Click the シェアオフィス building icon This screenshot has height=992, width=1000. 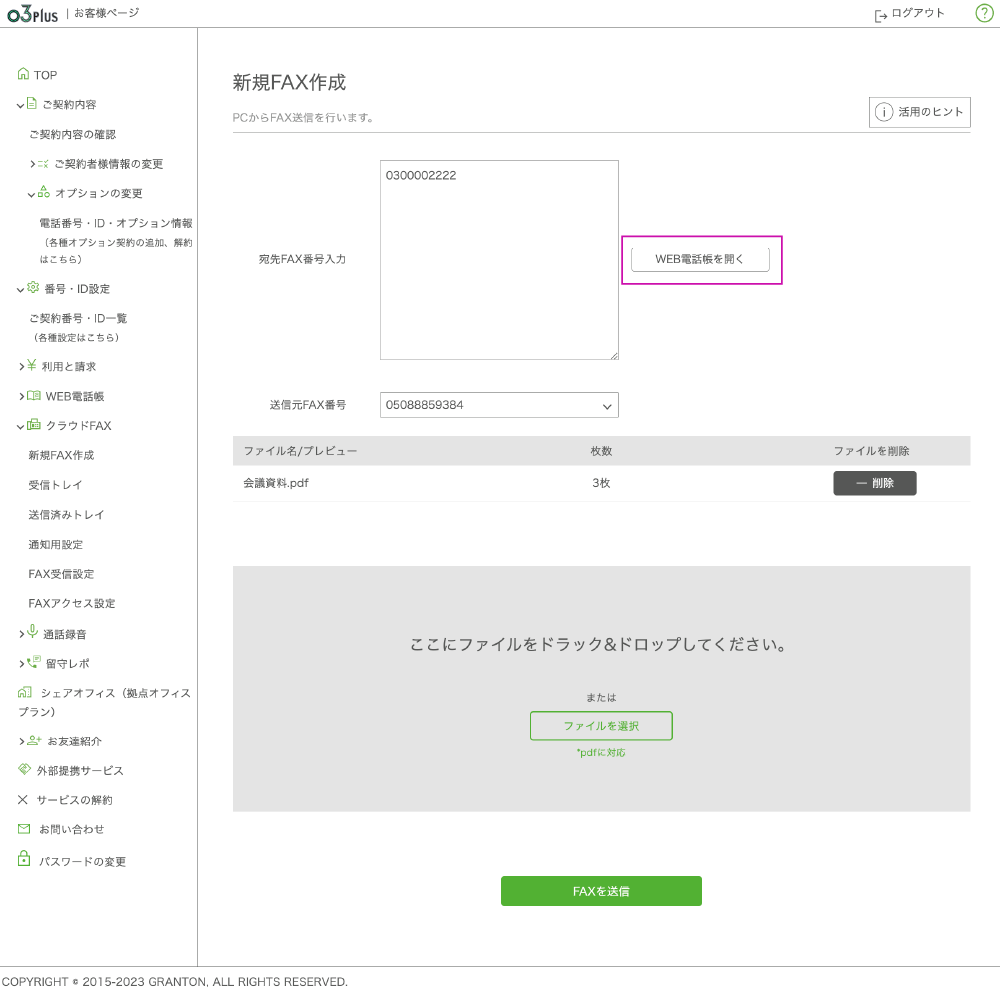(25, 692)
